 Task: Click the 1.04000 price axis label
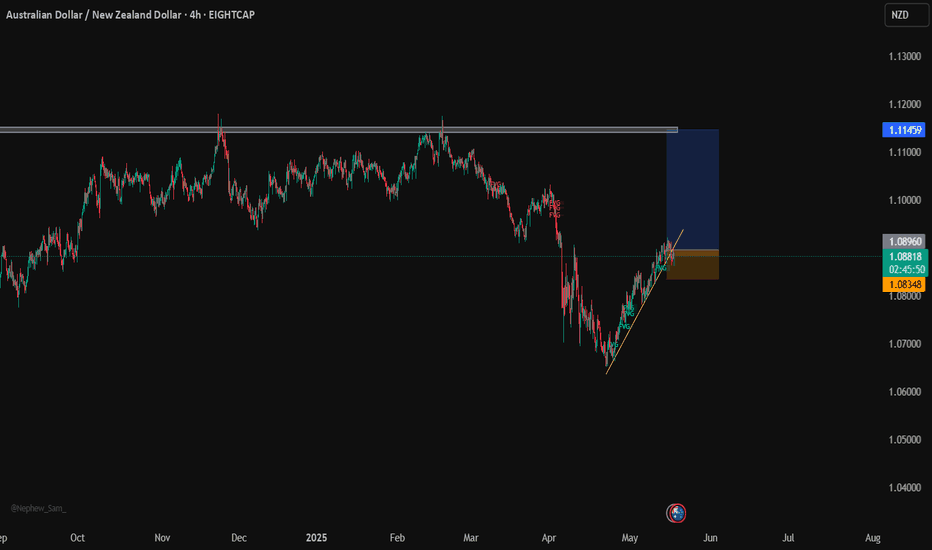point(905,488)
